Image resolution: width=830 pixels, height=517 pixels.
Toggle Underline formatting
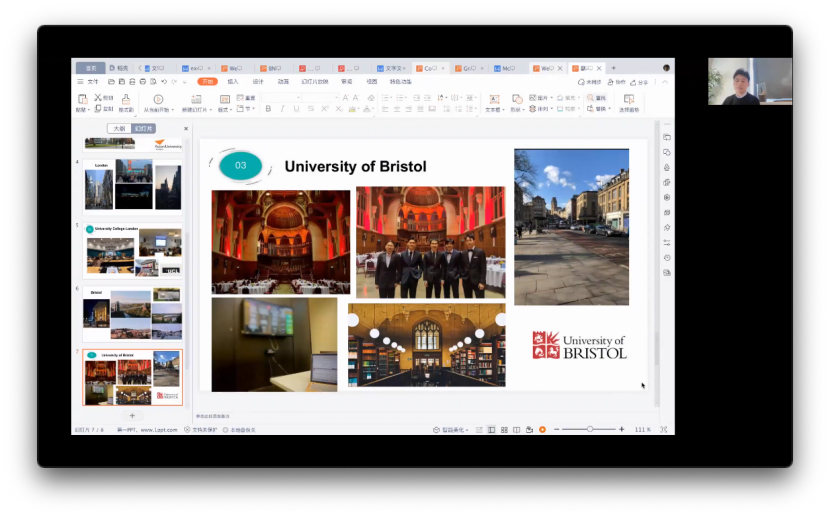296,108
